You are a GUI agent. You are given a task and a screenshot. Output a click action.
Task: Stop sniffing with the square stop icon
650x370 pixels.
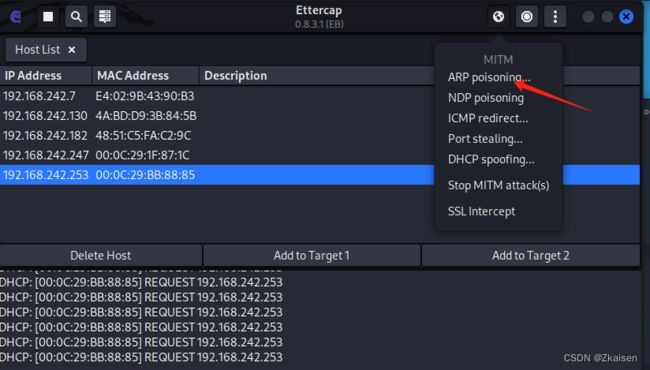click(48, 17)
